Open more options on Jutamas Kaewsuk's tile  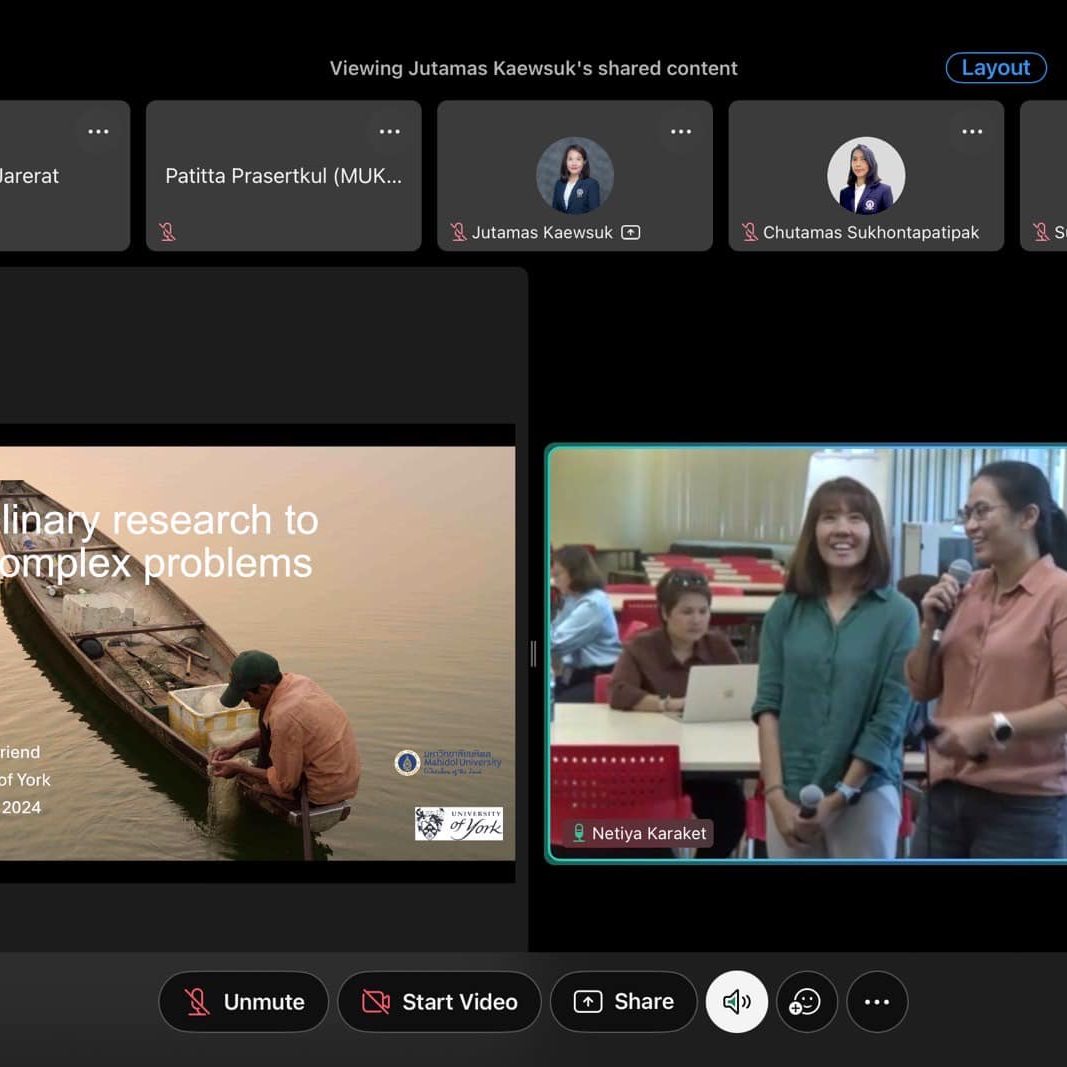(x=681, y=132)
